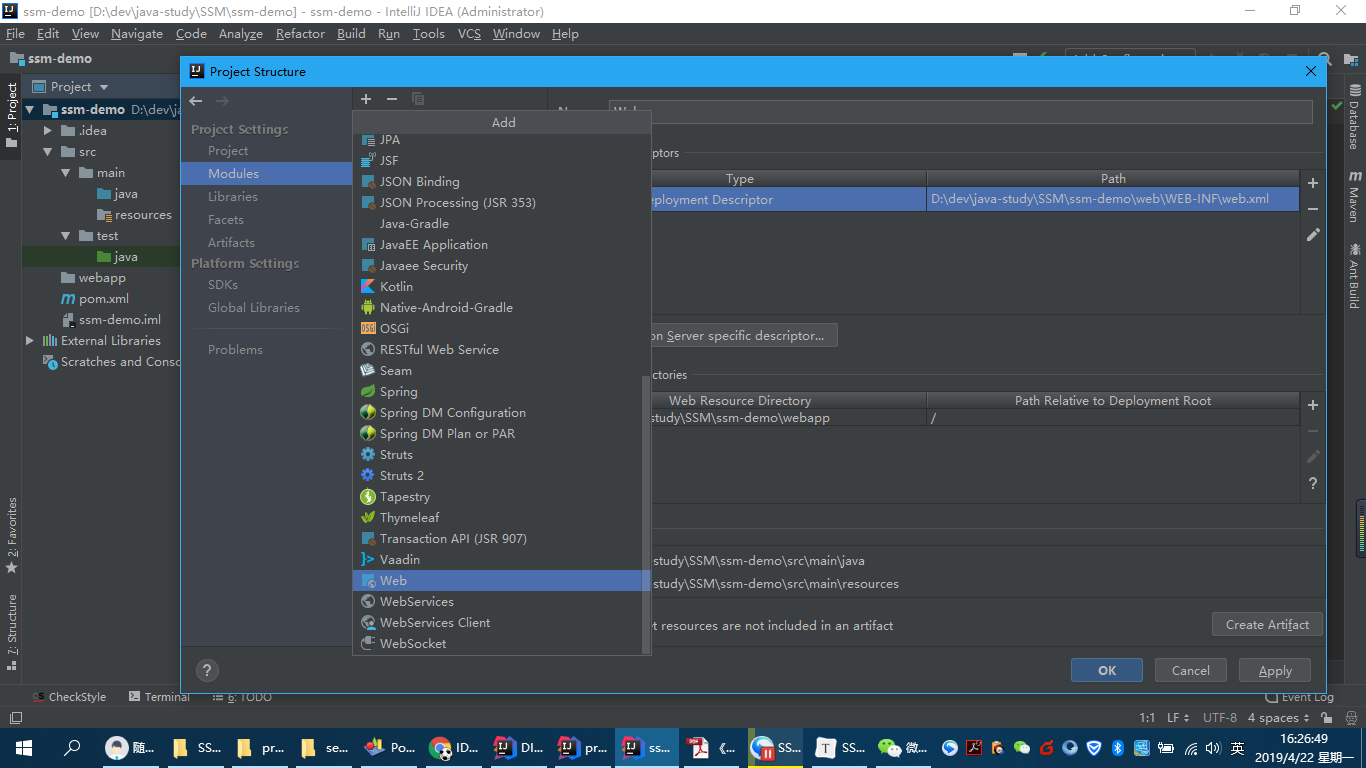Click the taskbar search magnifier
Screen dimensions: 1366x768
coord(72,748)
